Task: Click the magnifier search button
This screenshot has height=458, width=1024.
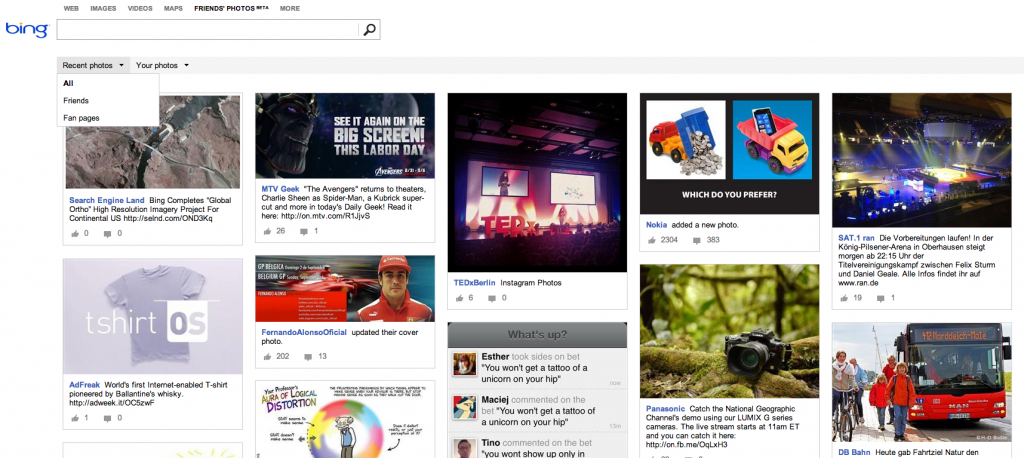Action: (x=370, y=29)
